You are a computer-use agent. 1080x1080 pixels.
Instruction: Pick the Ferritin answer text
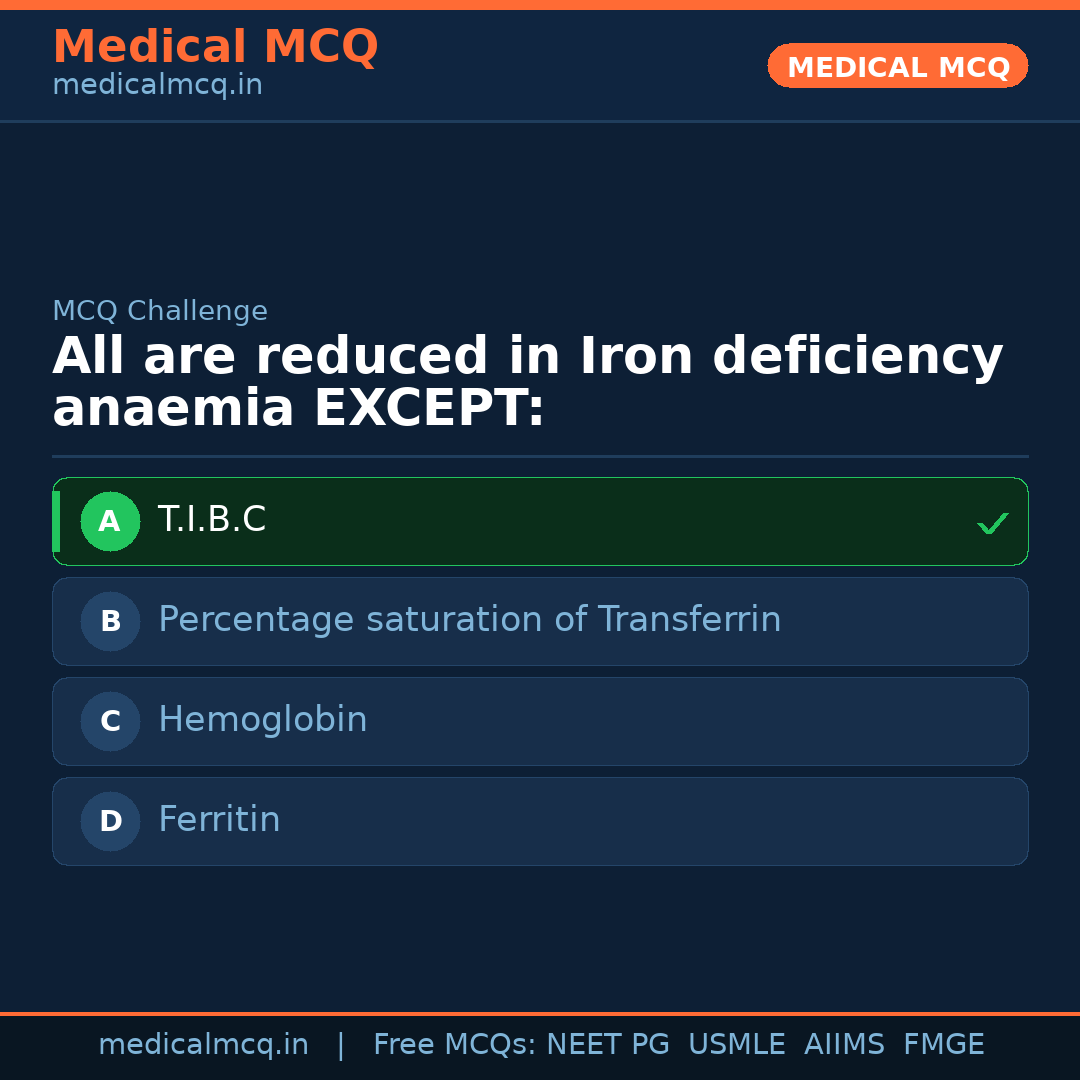219,820
